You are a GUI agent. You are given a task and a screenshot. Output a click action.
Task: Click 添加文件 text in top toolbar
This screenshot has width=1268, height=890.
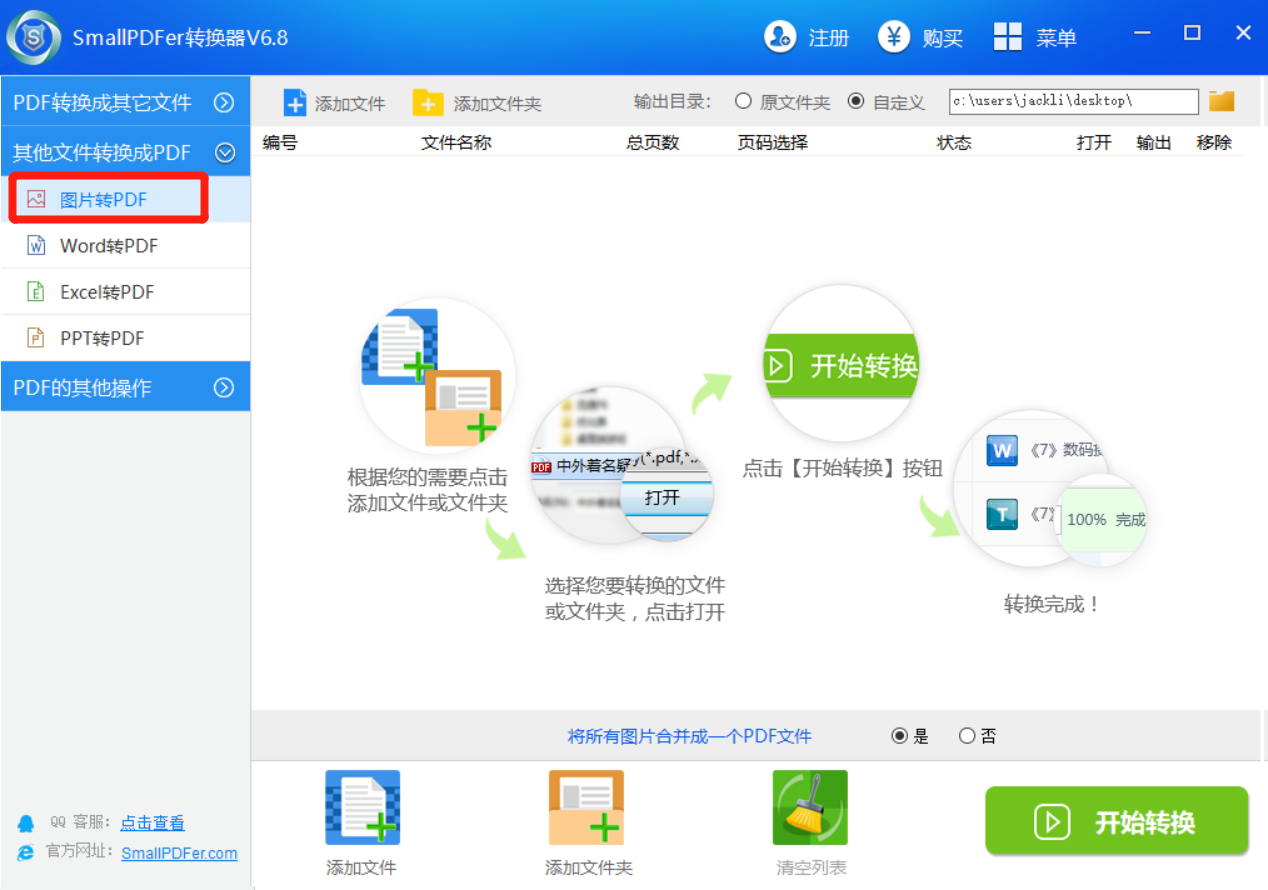(350, 103)
